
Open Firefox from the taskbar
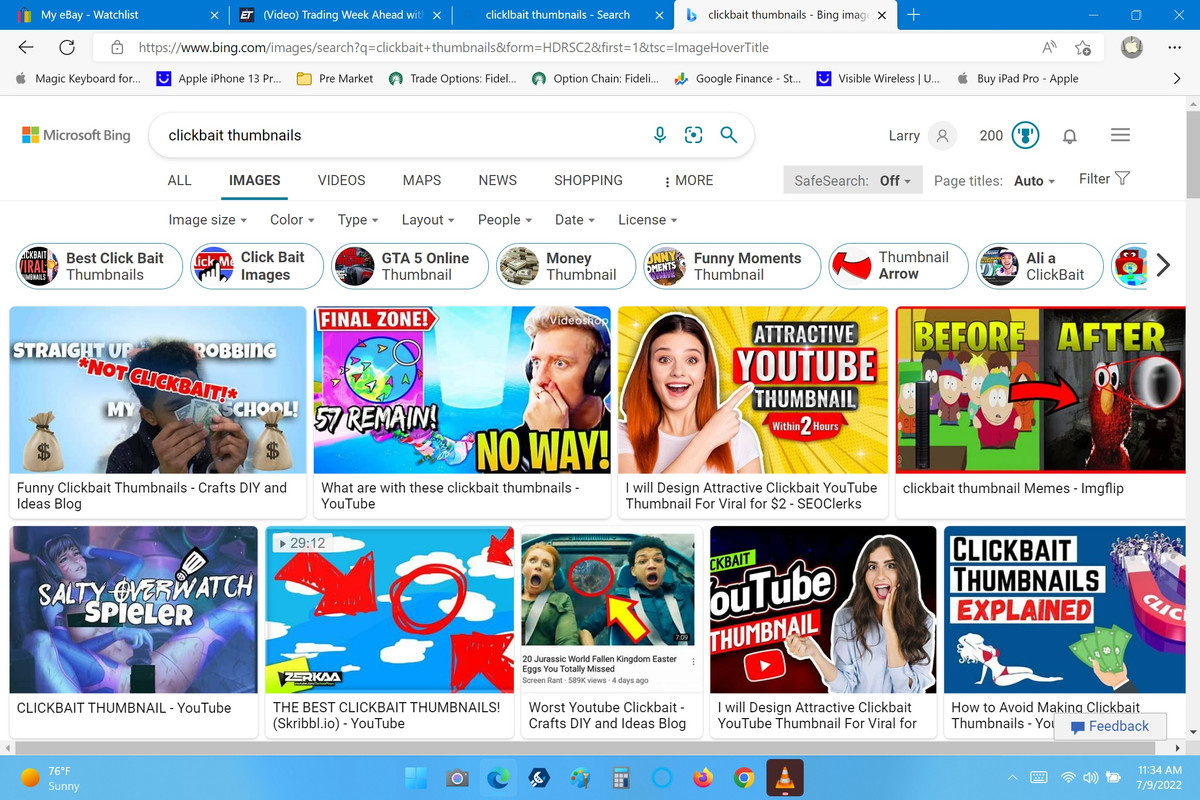(703, 777)
